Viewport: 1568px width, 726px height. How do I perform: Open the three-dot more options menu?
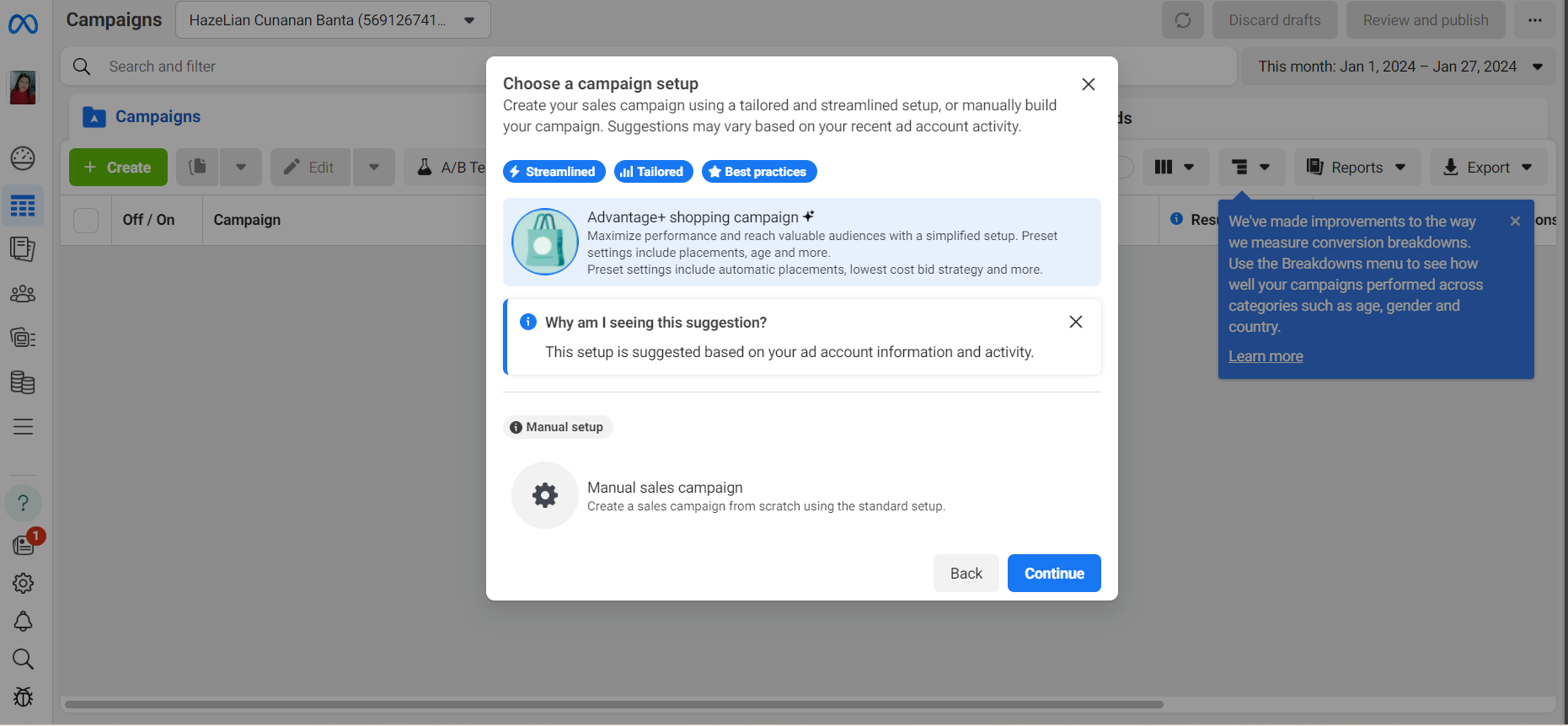(x=1535, y=20)
